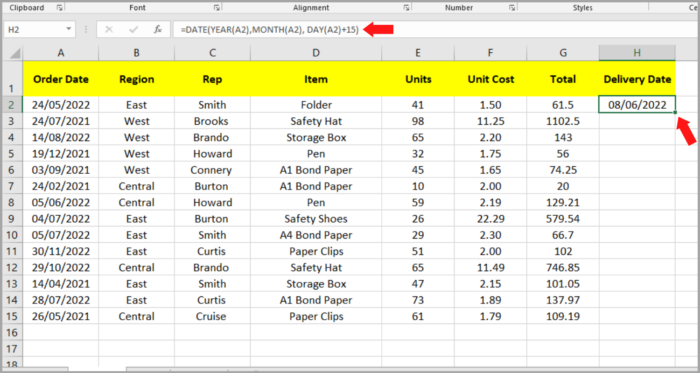Image resolution: width=700 pixels, height=373 pixels.
Task: Open the Clipboard group dialog launcher
Action: [x=59, y=8]
